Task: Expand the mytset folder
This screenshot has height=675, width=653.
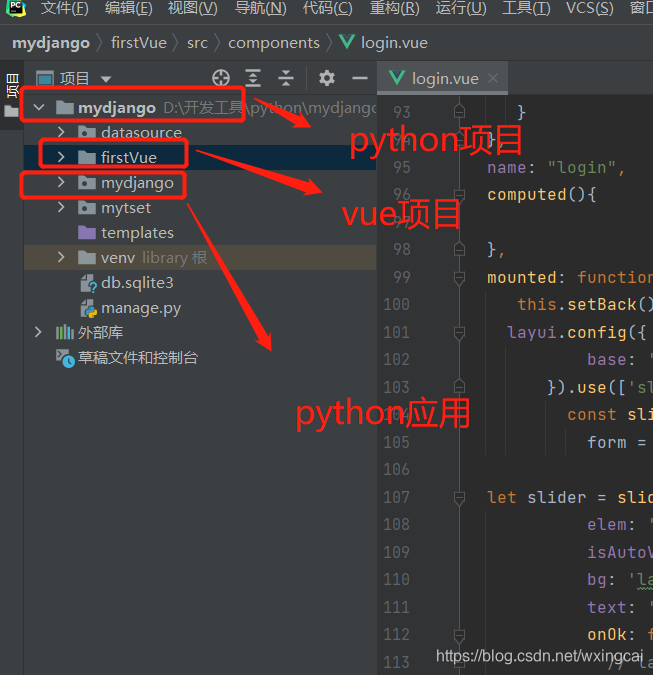Action: click(61, 207)
